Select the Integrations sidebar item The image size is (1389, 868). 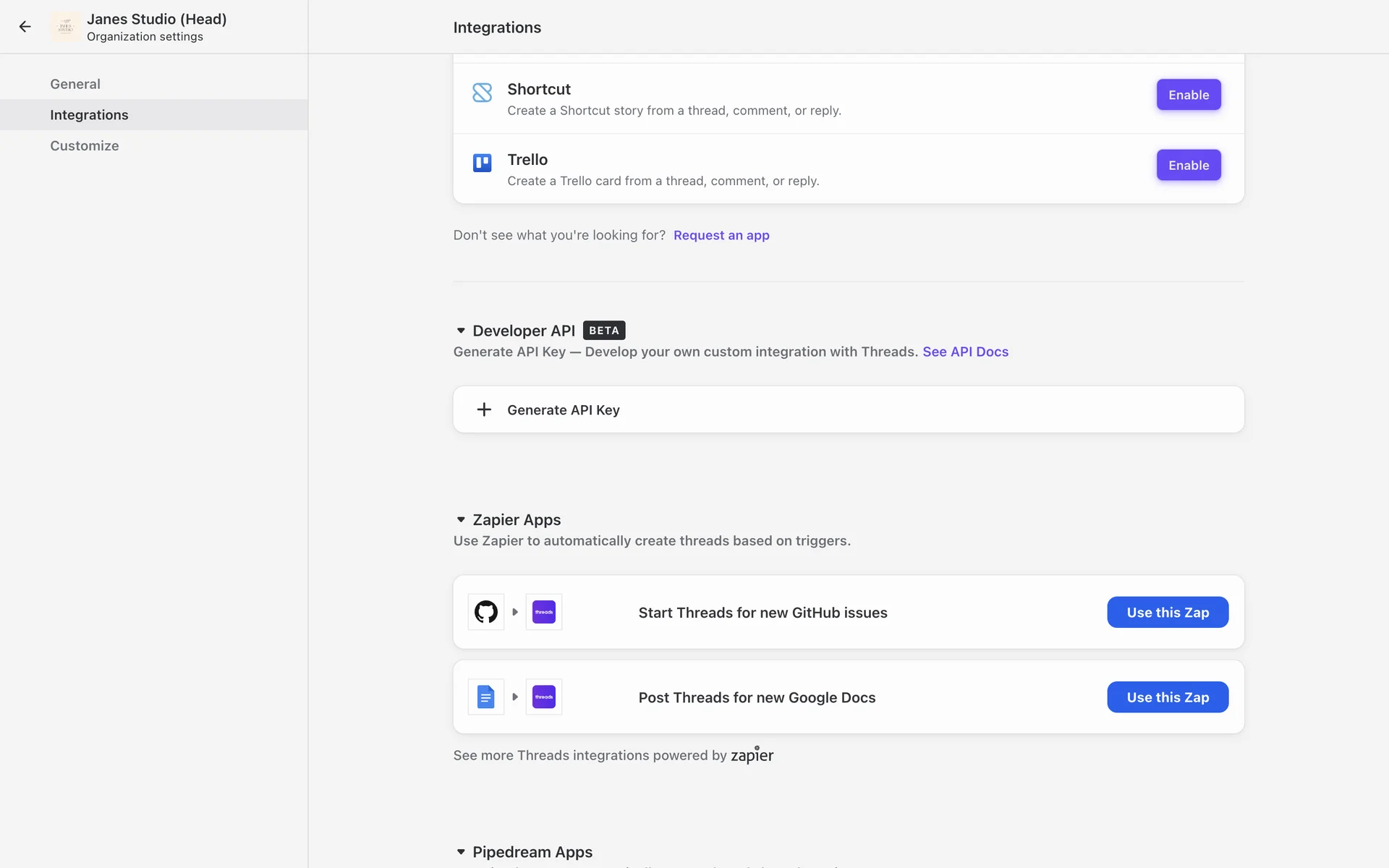(x=89, y=115)
